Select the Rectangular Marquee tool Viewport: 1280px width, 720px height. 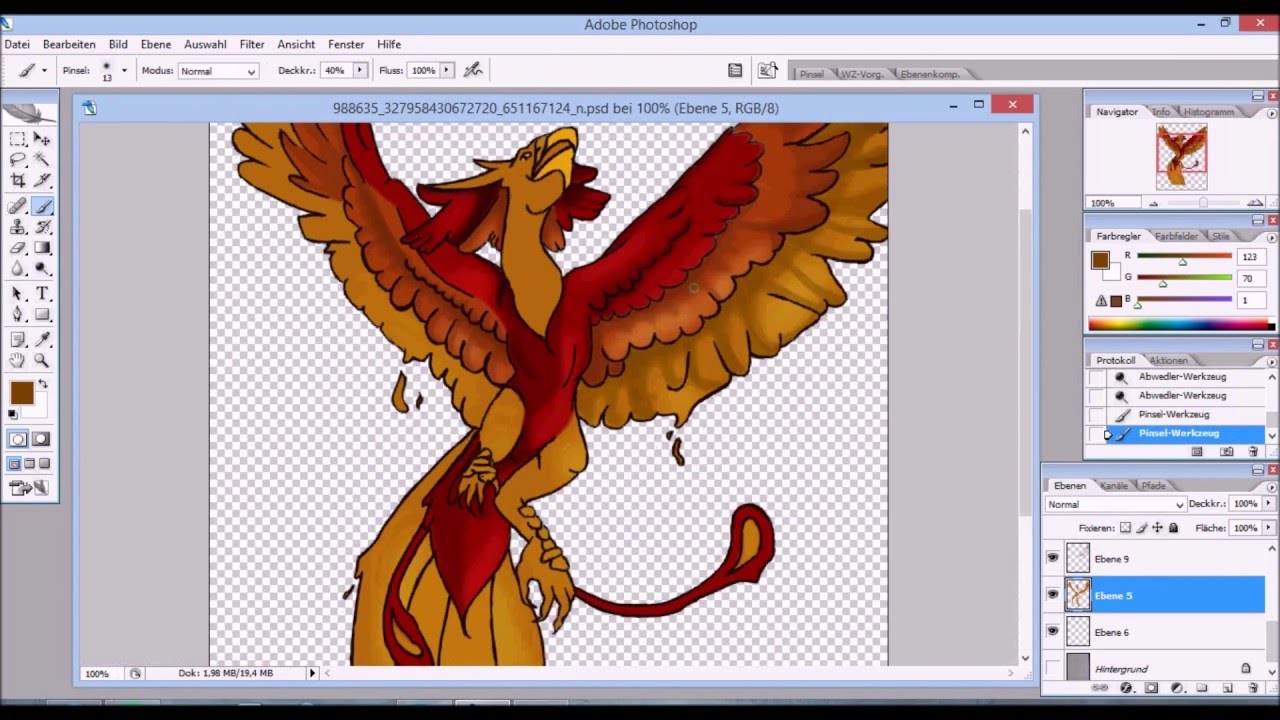(x=18, y=139)
